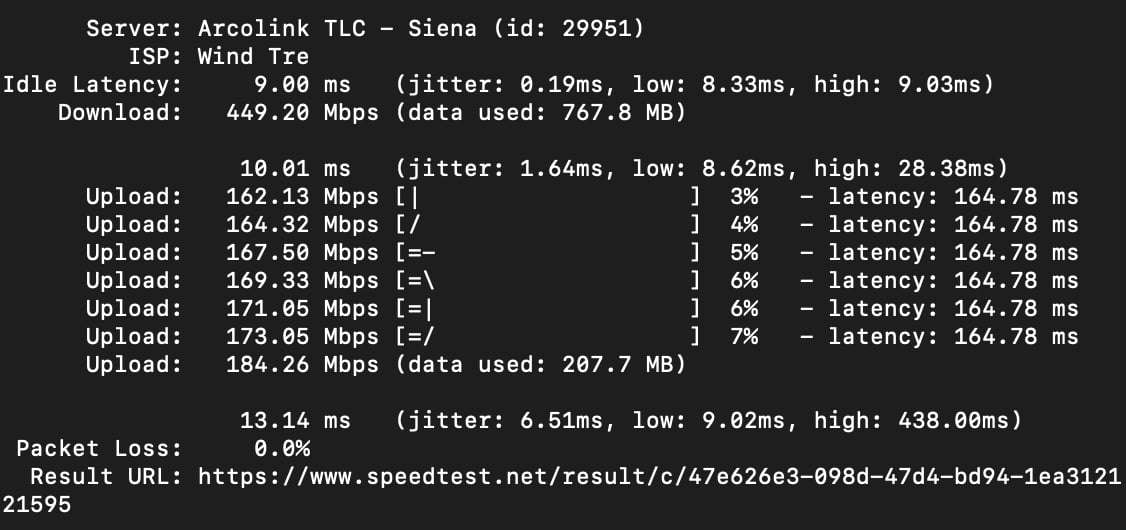
Task: Click the 3% upload progress bar
Action: click(x=548, y=197)
